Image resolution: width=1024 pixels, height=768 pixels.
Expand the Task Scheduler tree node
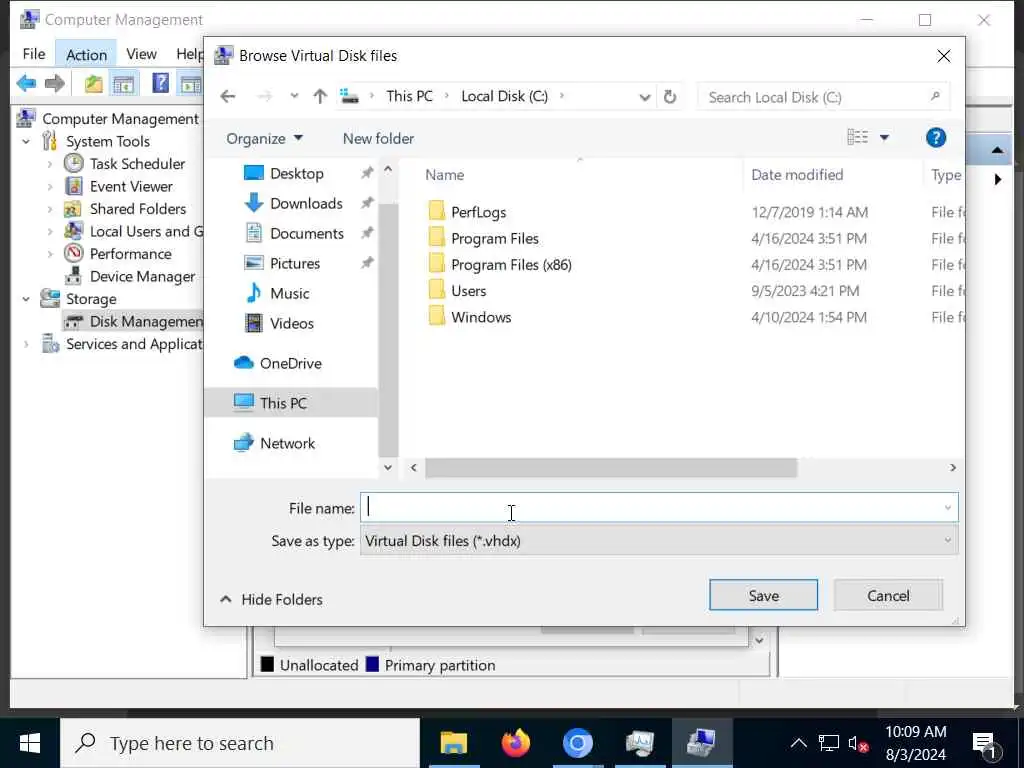(50, 164)
